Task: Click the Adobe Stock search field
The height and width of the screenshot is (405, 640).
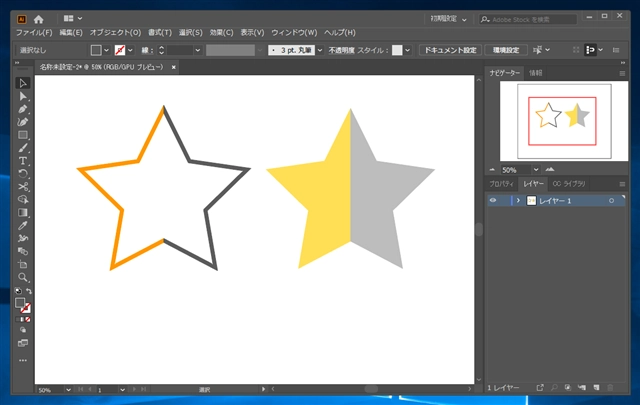Action: coord(528,19)
